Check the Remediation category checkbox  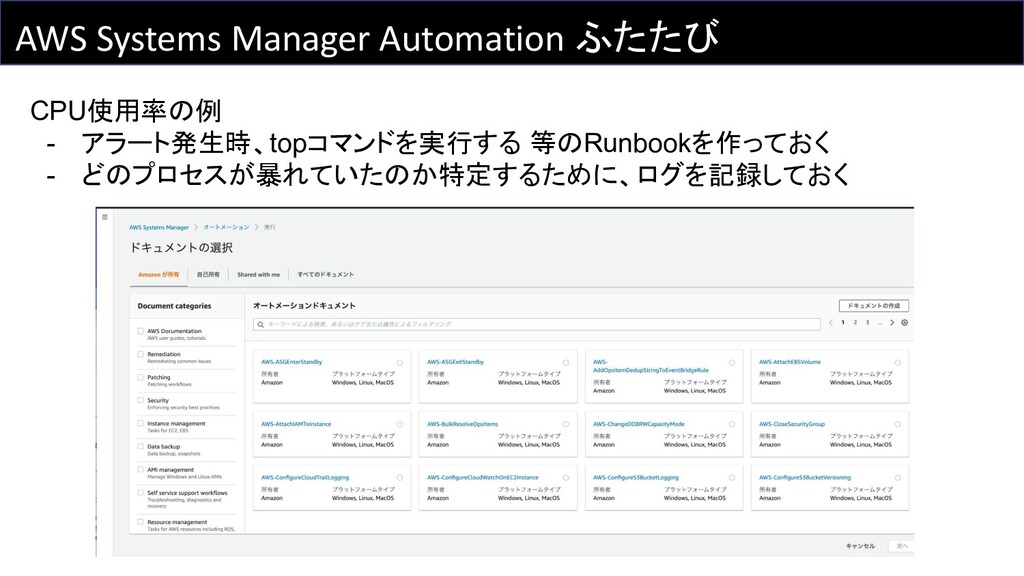[x=140, y=354]
